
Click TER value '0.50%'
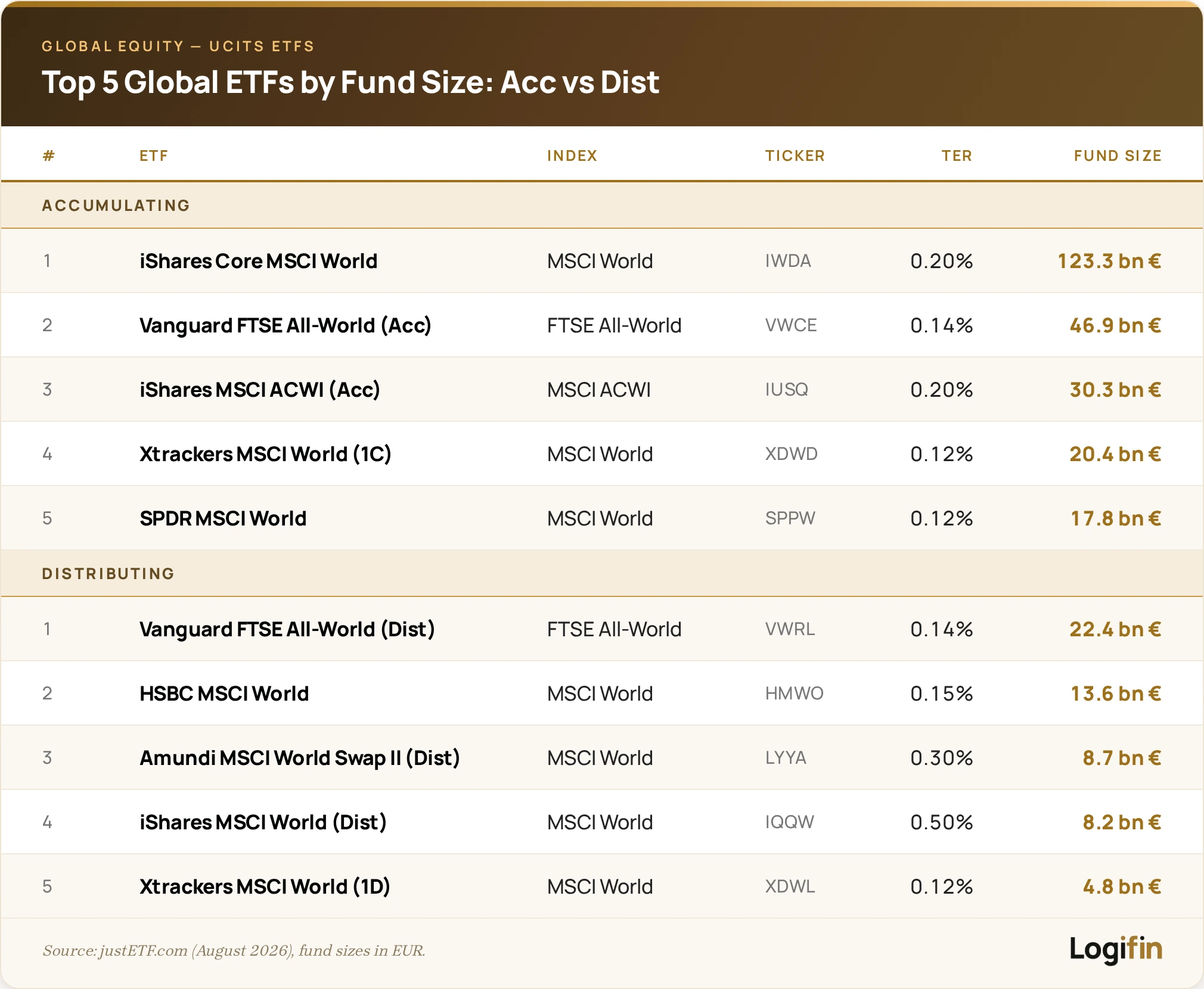942,822
